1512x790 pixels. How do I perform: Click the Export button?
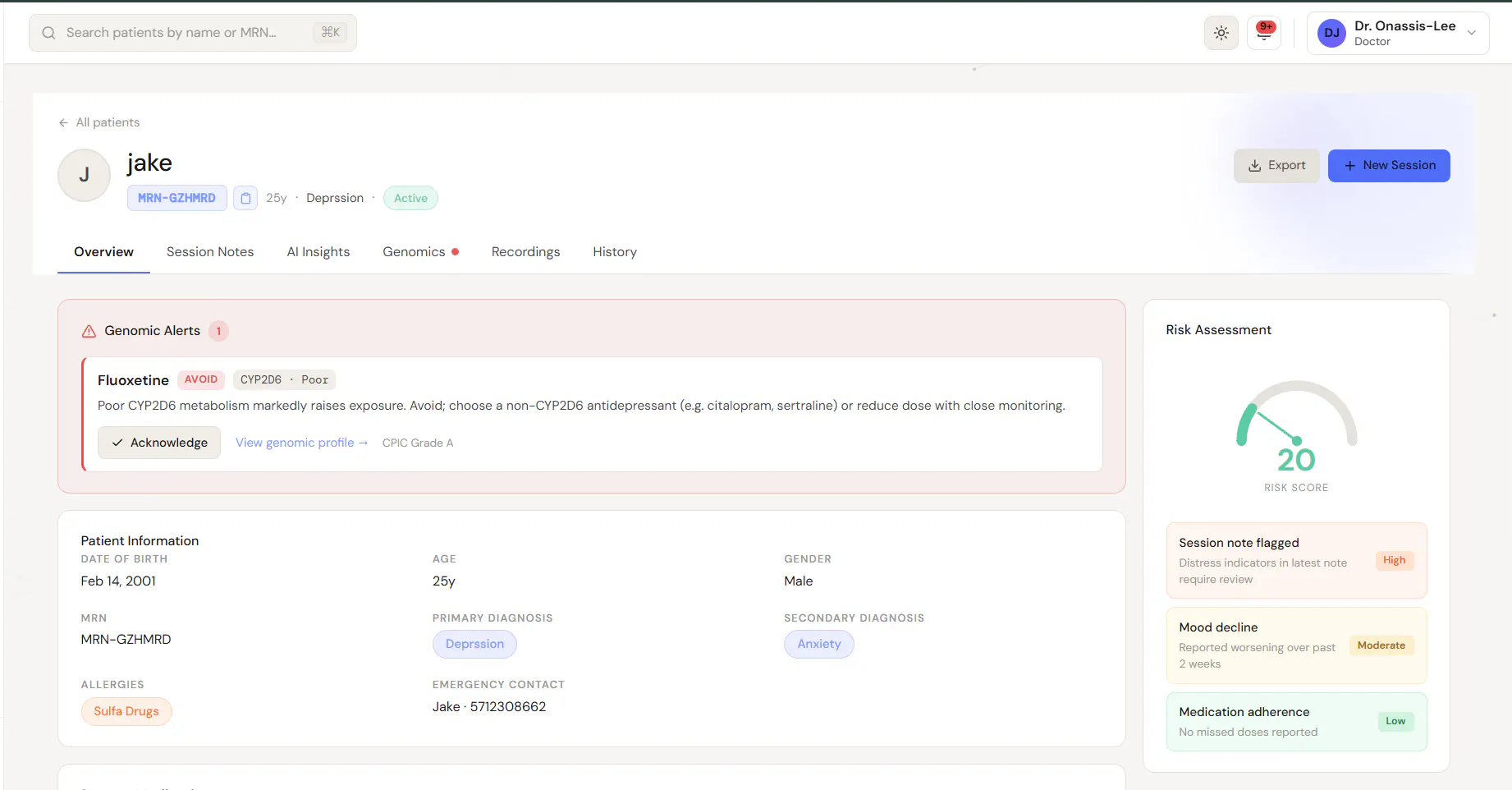click(x=1276, y=166)
